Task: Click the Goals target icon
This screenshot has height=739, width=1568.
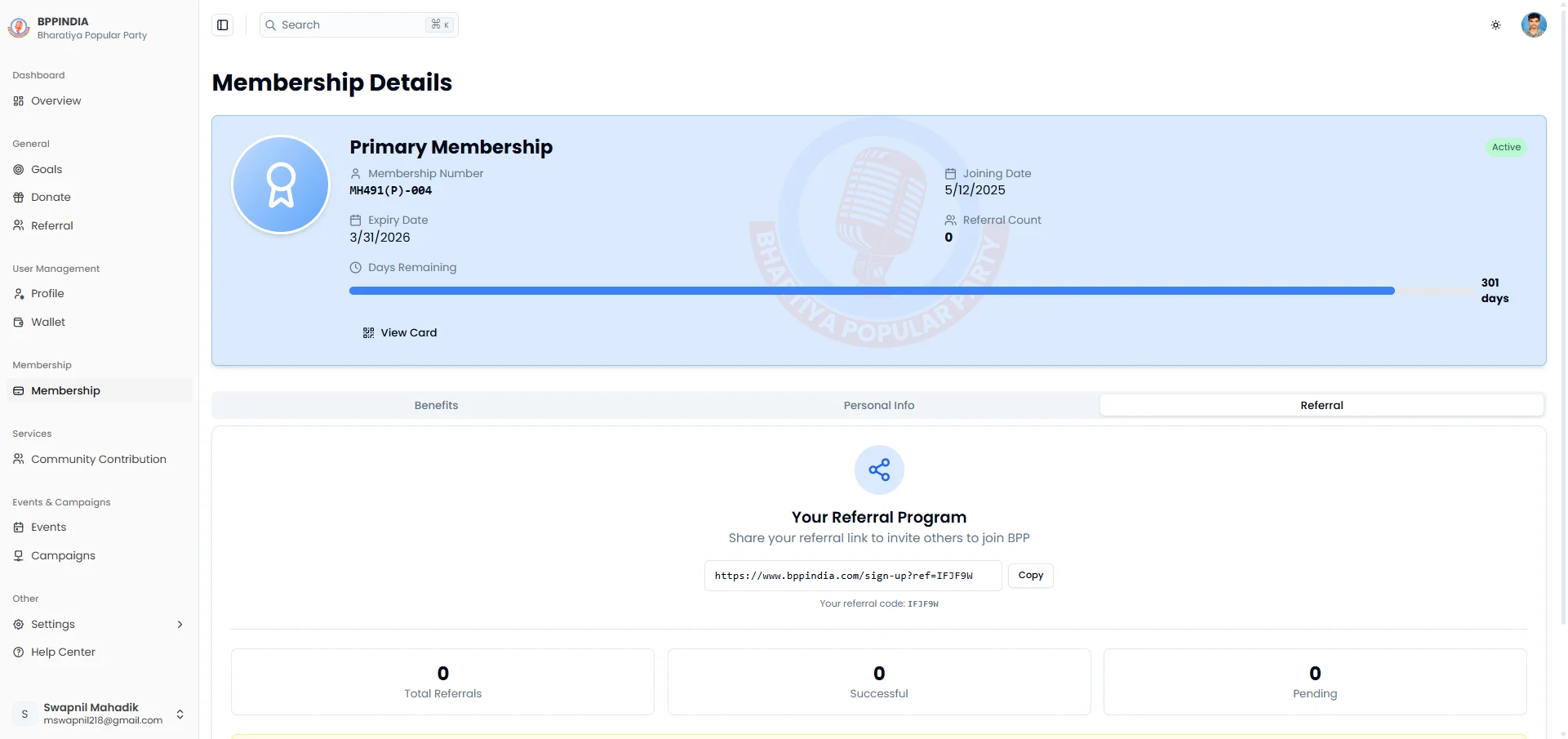Action: click(x=19, y=170)
